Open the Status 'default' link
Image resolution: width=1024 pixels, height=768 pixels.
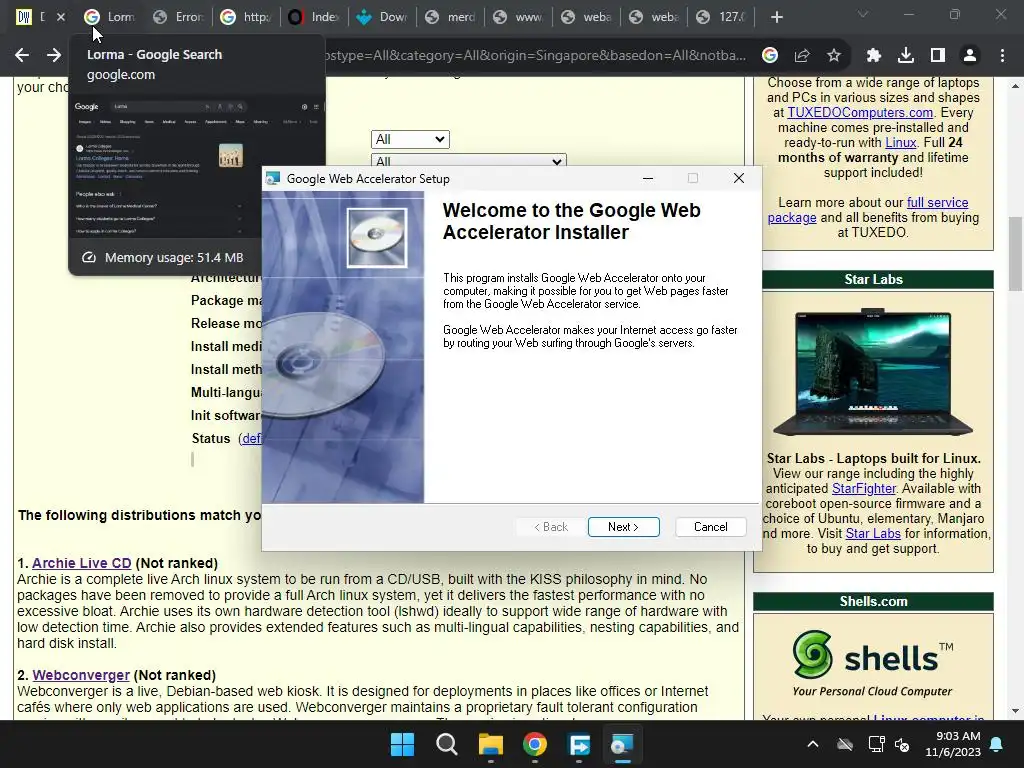[x=252, y=439]
